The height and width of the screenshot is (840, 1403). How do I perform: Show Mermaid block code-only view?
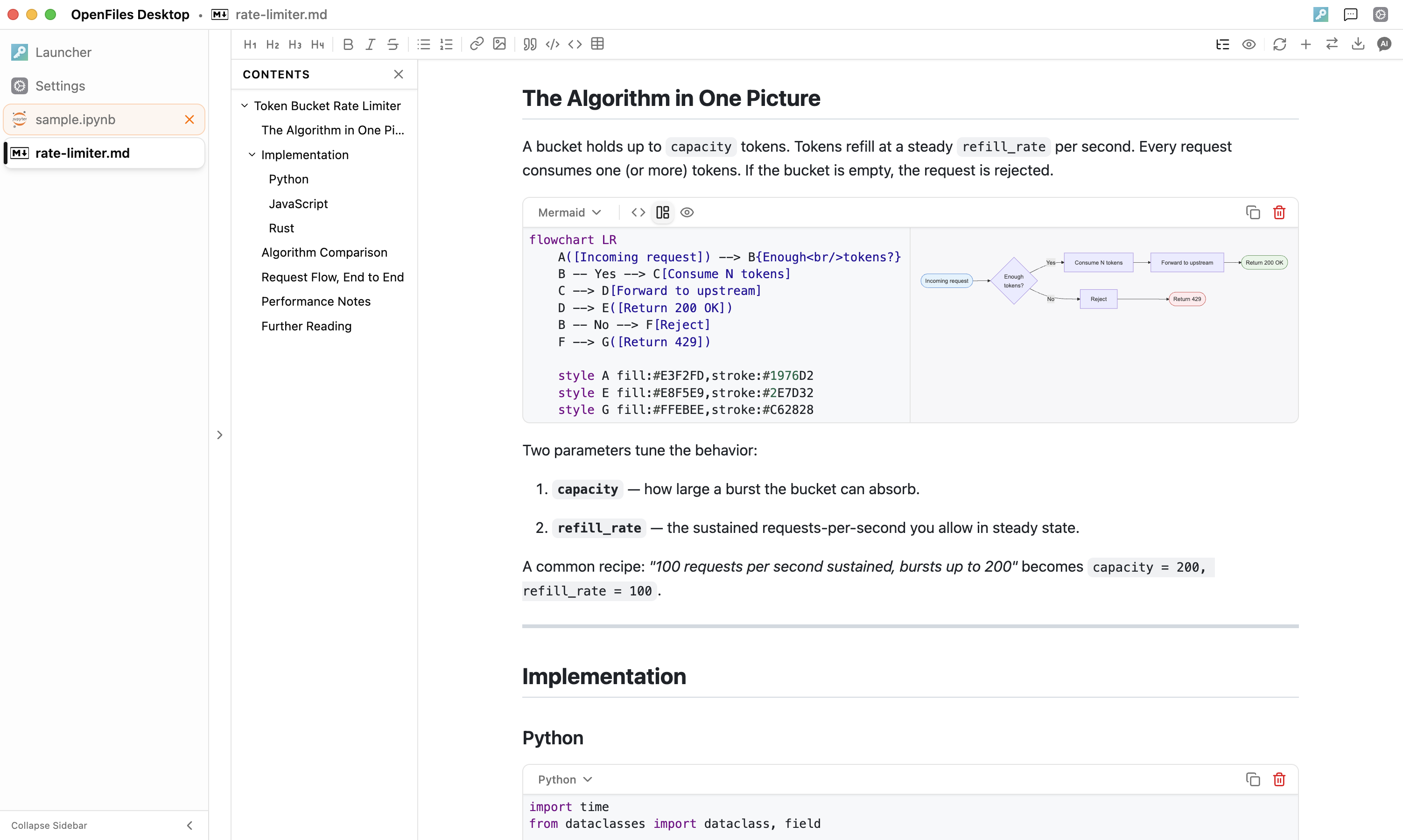coord(638,212)
